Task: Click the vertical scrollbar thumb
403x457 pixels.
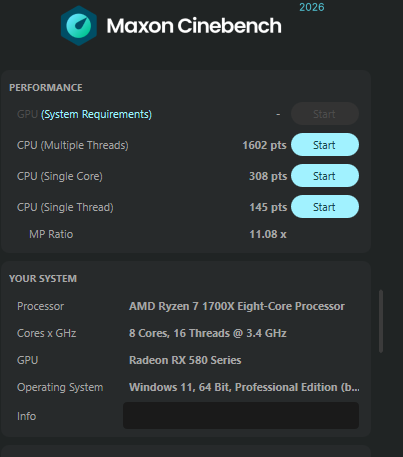Action: tap(381, 321)
